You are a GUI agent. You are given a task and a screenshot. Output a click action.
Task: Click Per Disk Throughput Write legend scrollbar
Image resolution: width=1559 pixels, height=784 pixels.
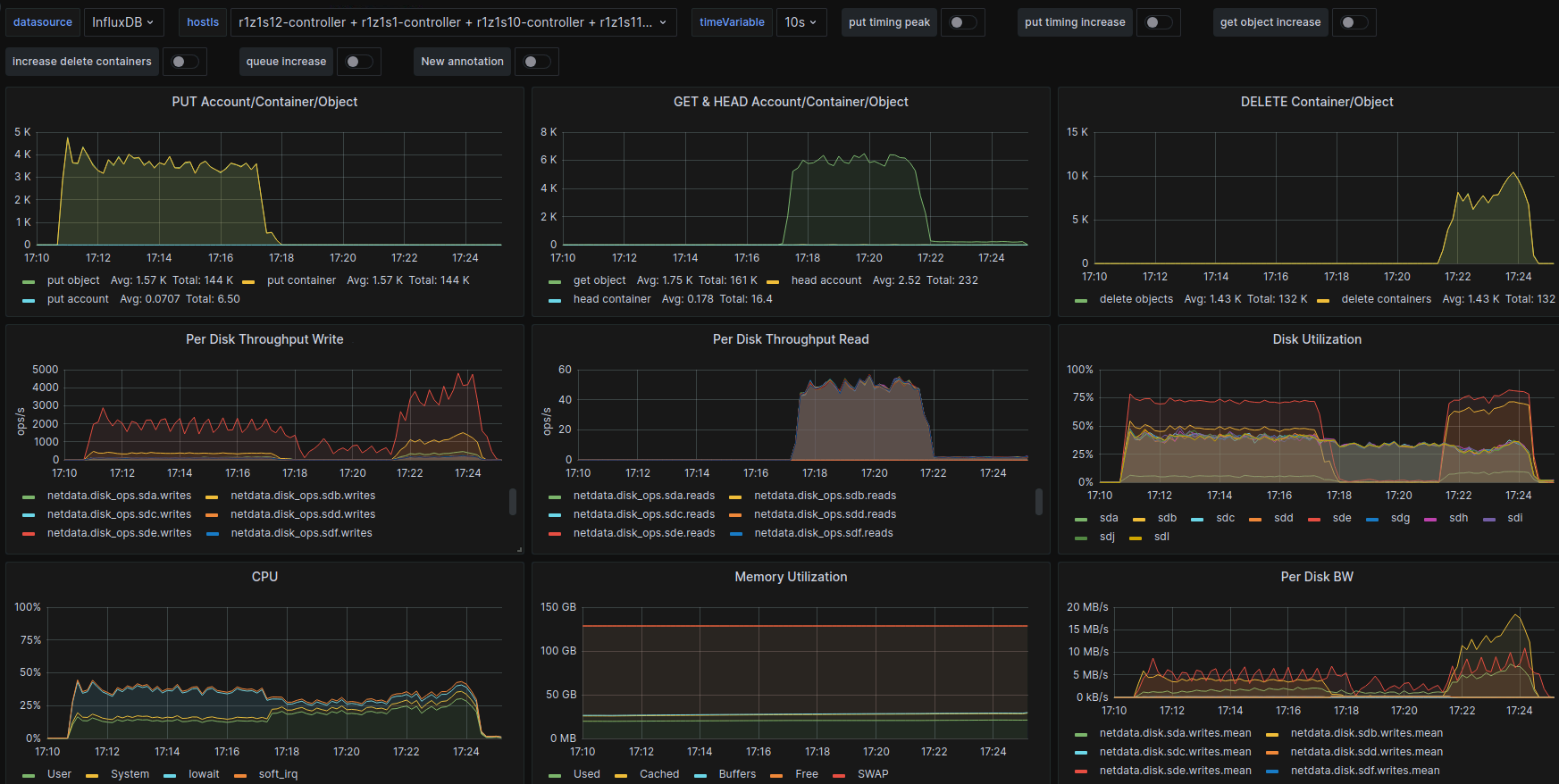click(x=513, y=502)
